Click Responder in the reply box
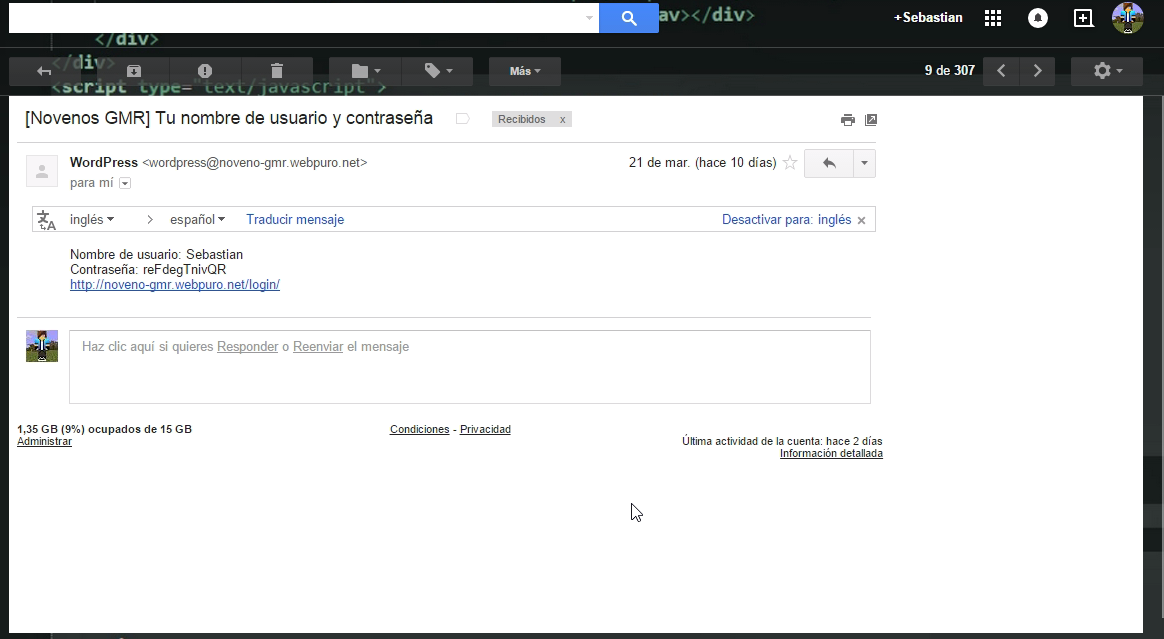 click(x=247, y=347)
